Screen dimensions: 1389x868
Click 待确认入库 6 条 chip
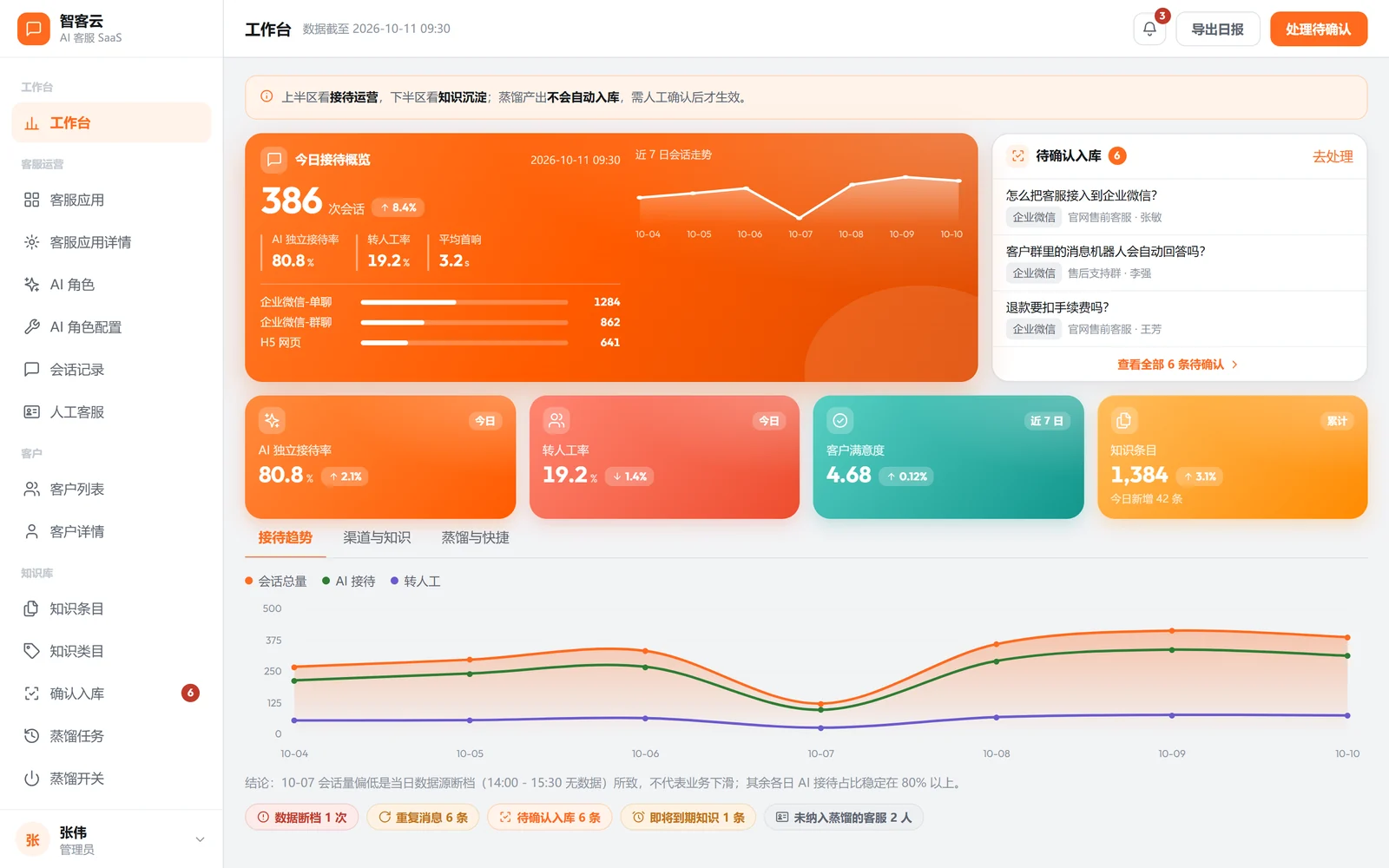coord(550,818)
